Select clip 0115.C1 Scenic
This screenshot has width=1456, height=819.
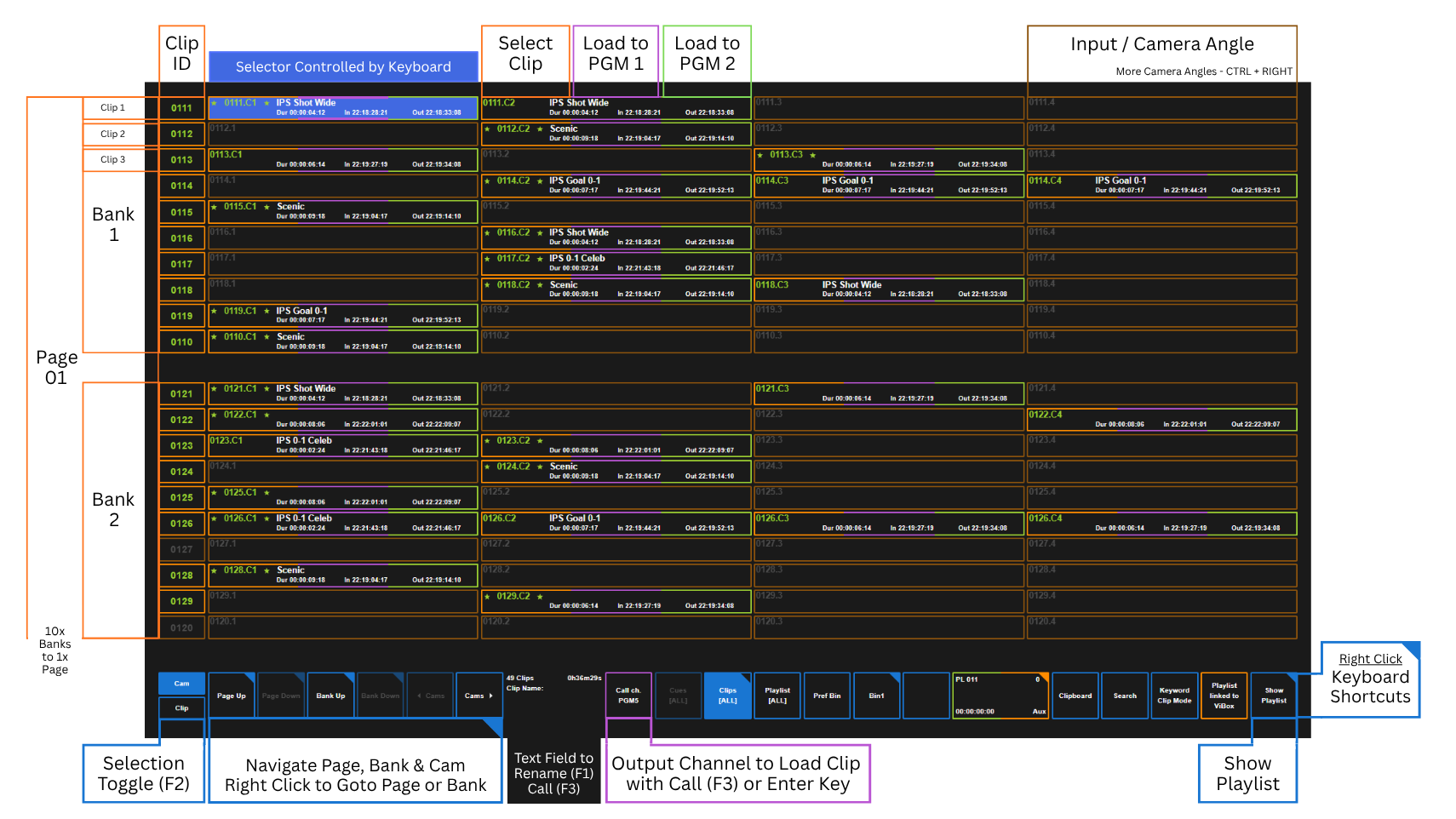click(343, 212)
